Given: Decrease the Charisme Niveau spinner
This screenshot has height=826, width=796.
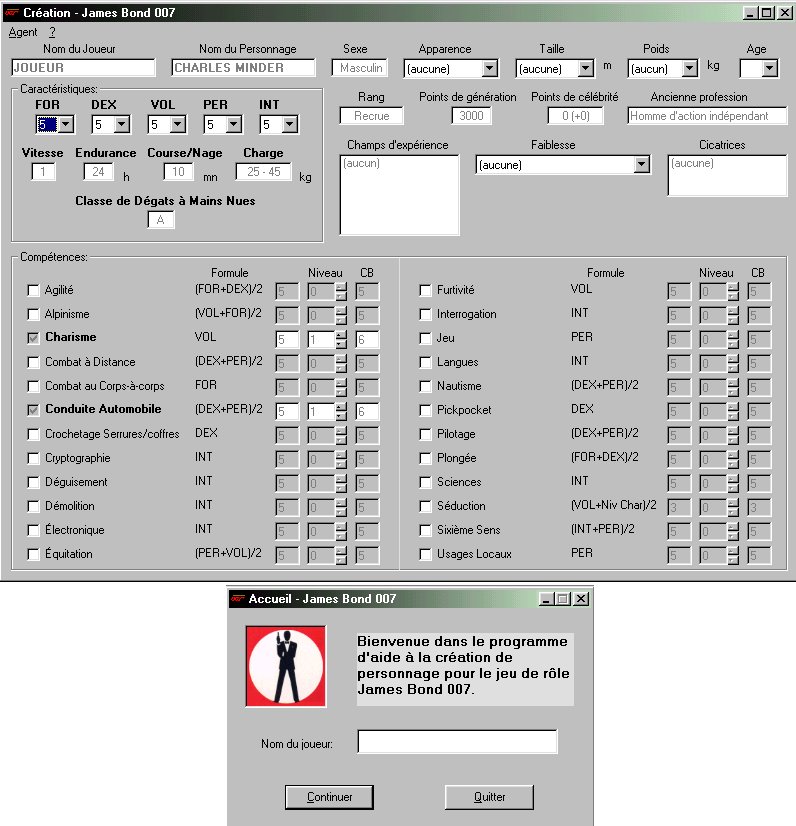Looking at the screenshot, I should [x=341, y=344].
